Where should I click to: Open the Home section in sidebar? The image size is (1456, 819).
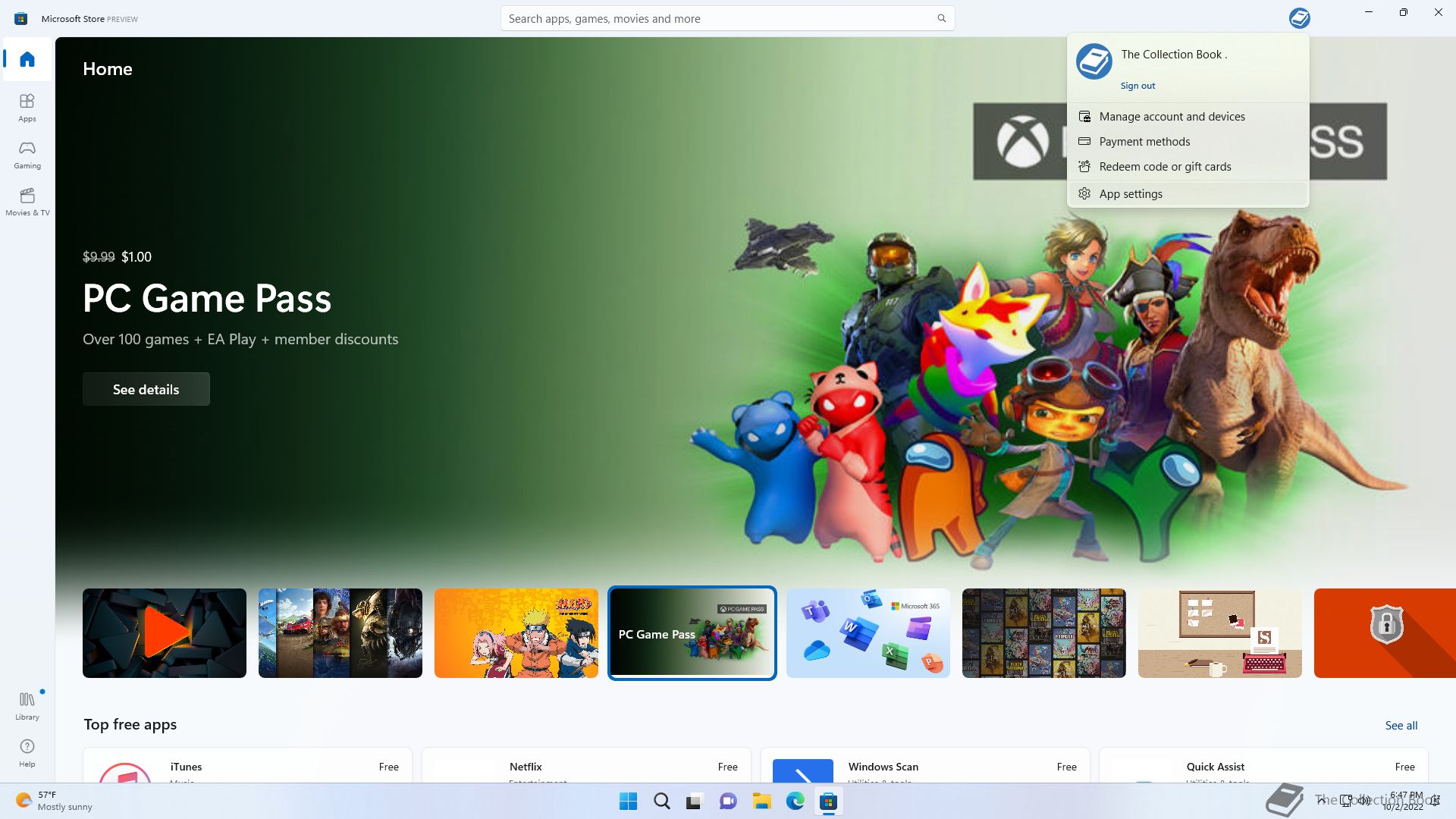pos(27,59)
